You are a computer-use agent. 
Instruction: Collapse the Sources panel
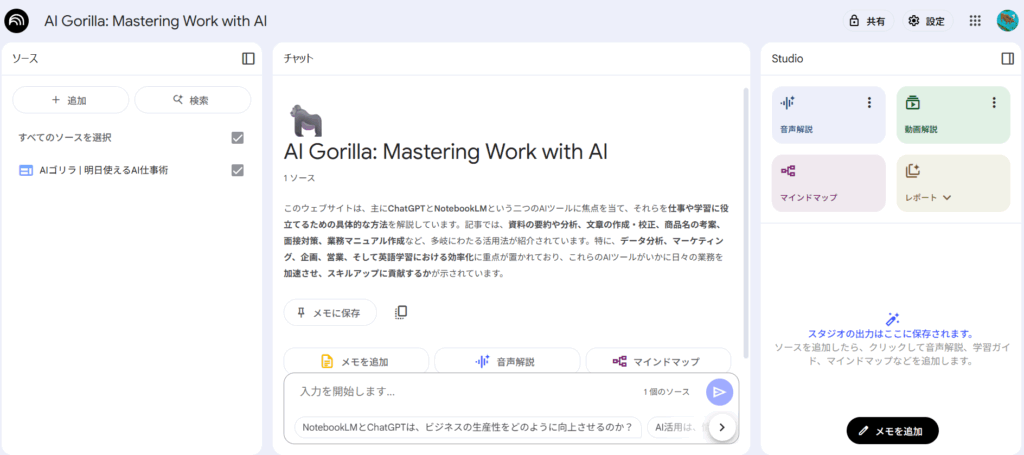coord(248,59)
